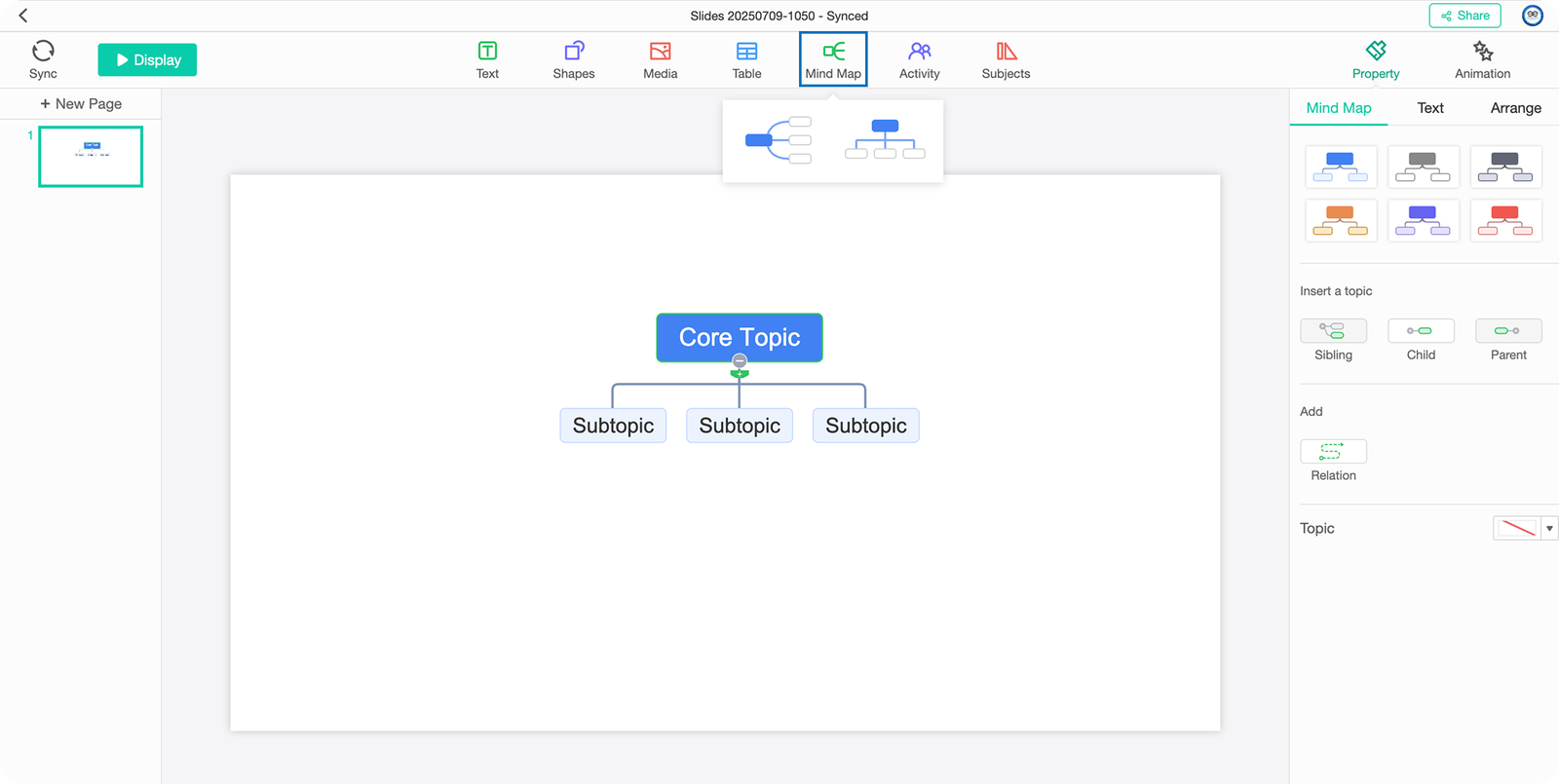Open the Shapes tool
This screenshot has width=1559, height=784.
click(x=573, y=59)
